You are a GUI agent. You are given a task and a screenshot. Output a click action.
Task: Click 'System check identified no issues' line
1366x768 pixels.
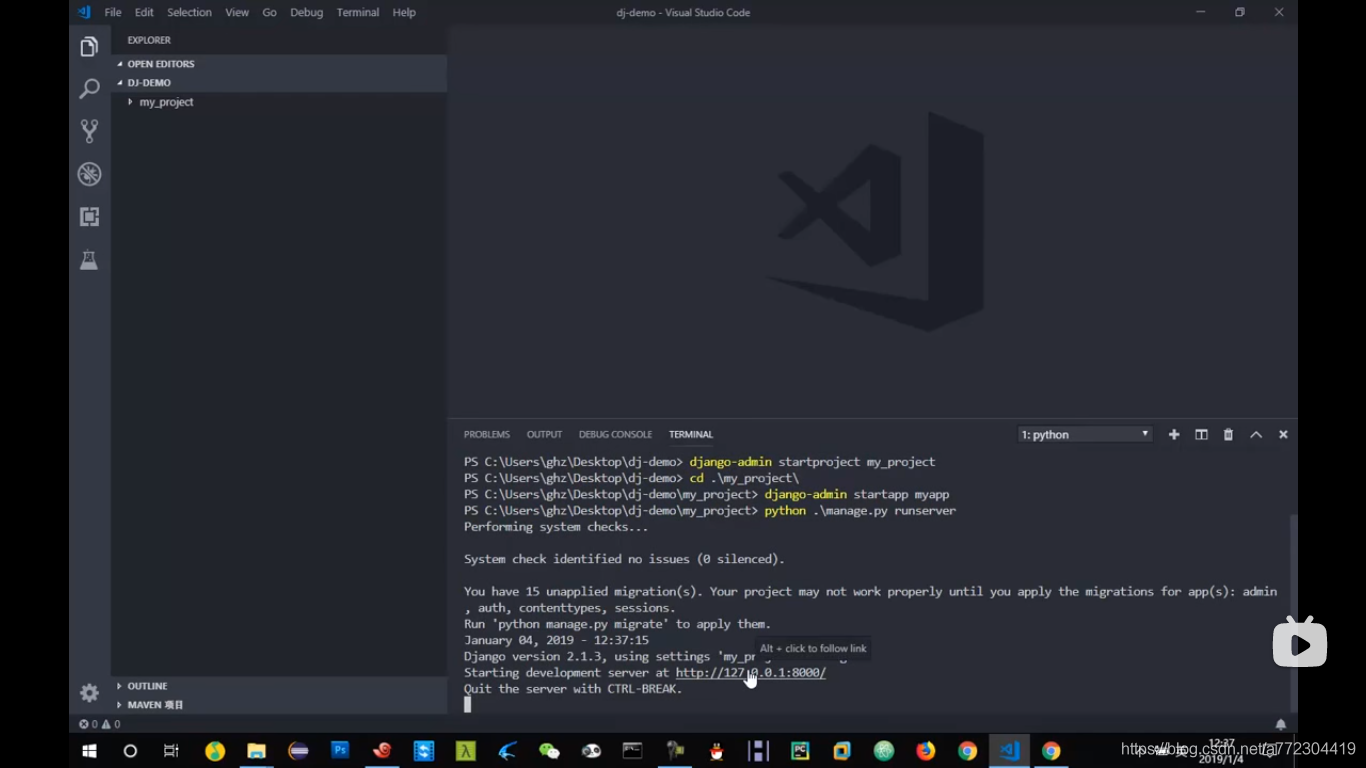click(624, 559)
